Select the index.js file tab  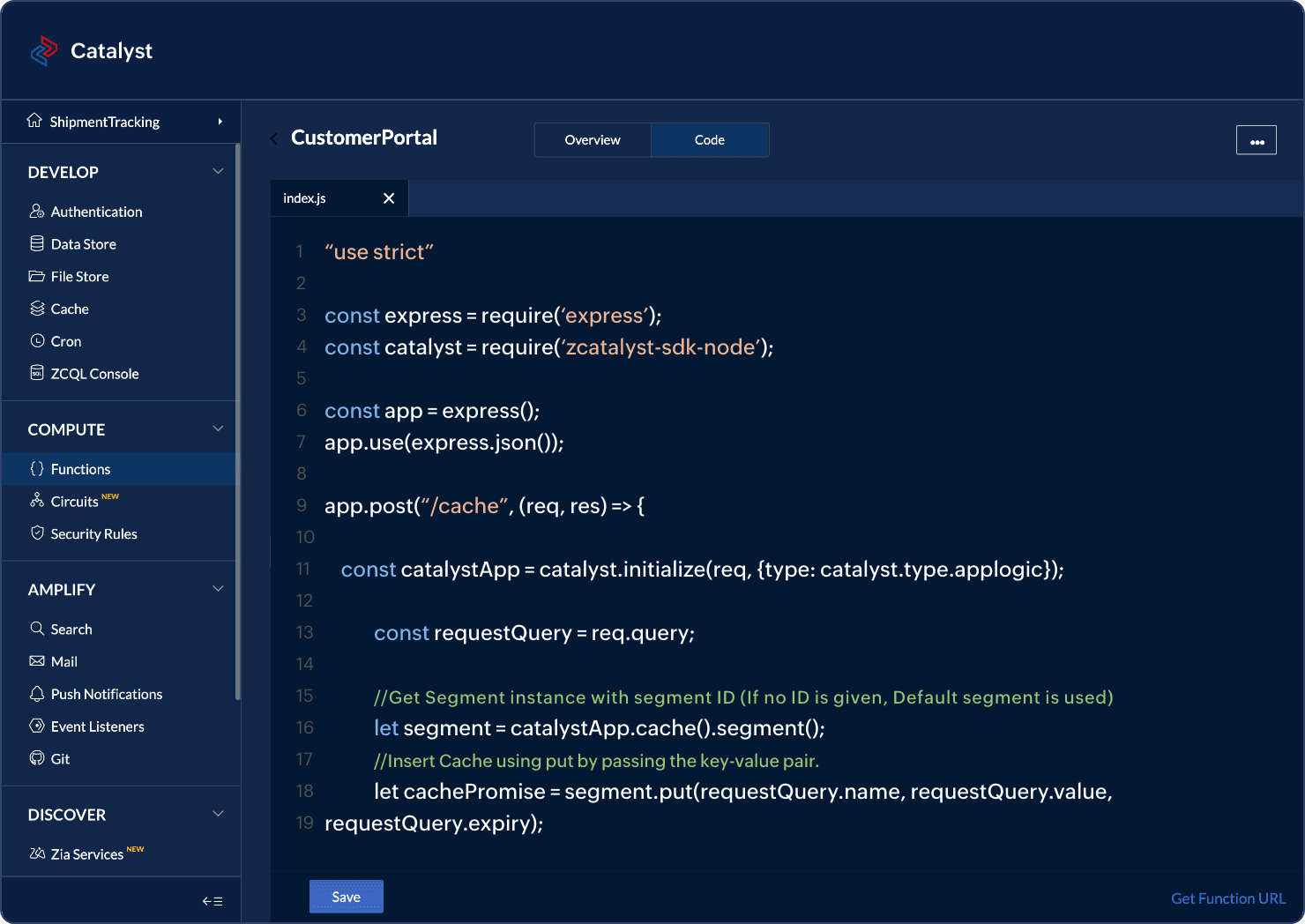point(339,198)
